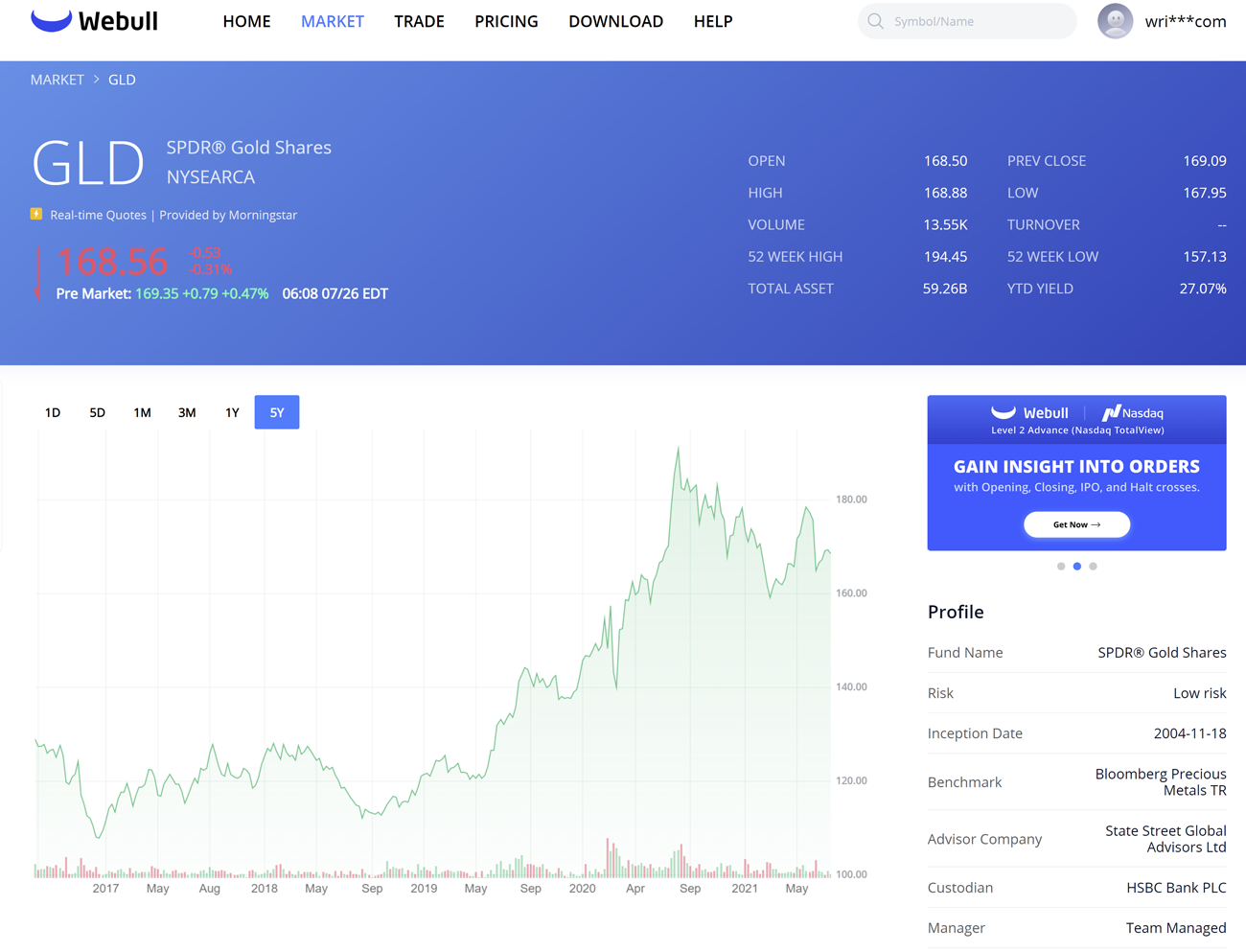Click the VOLUME value 13.55K

pos(945,224)
